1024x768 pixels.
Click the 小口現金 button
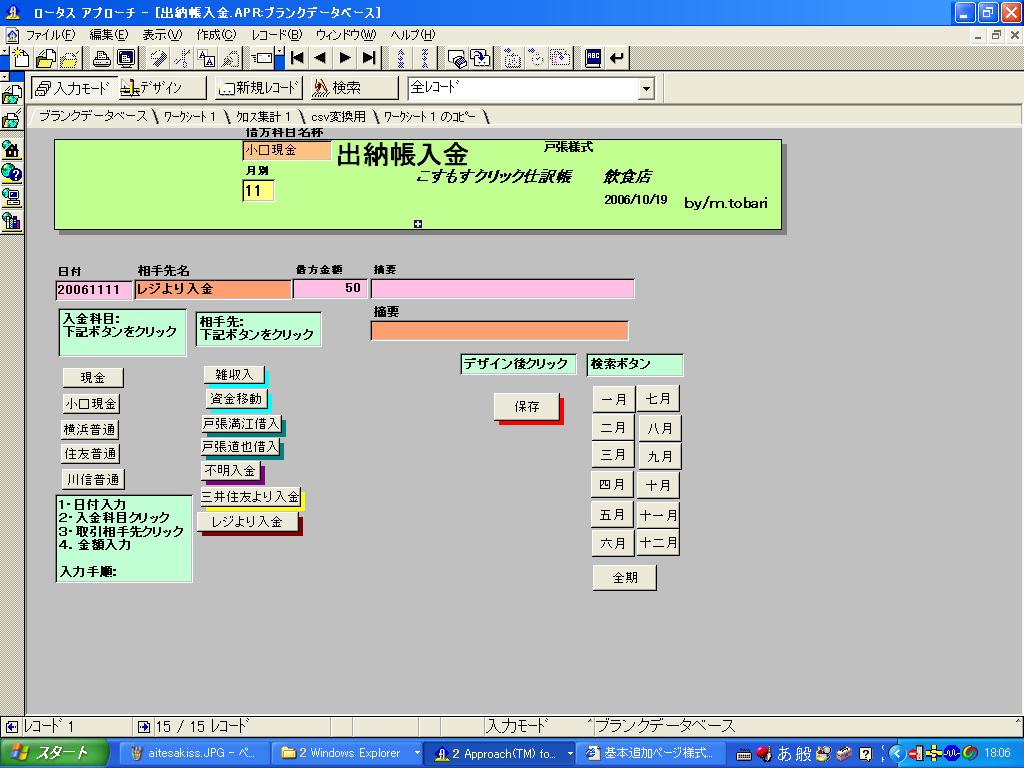91,404
